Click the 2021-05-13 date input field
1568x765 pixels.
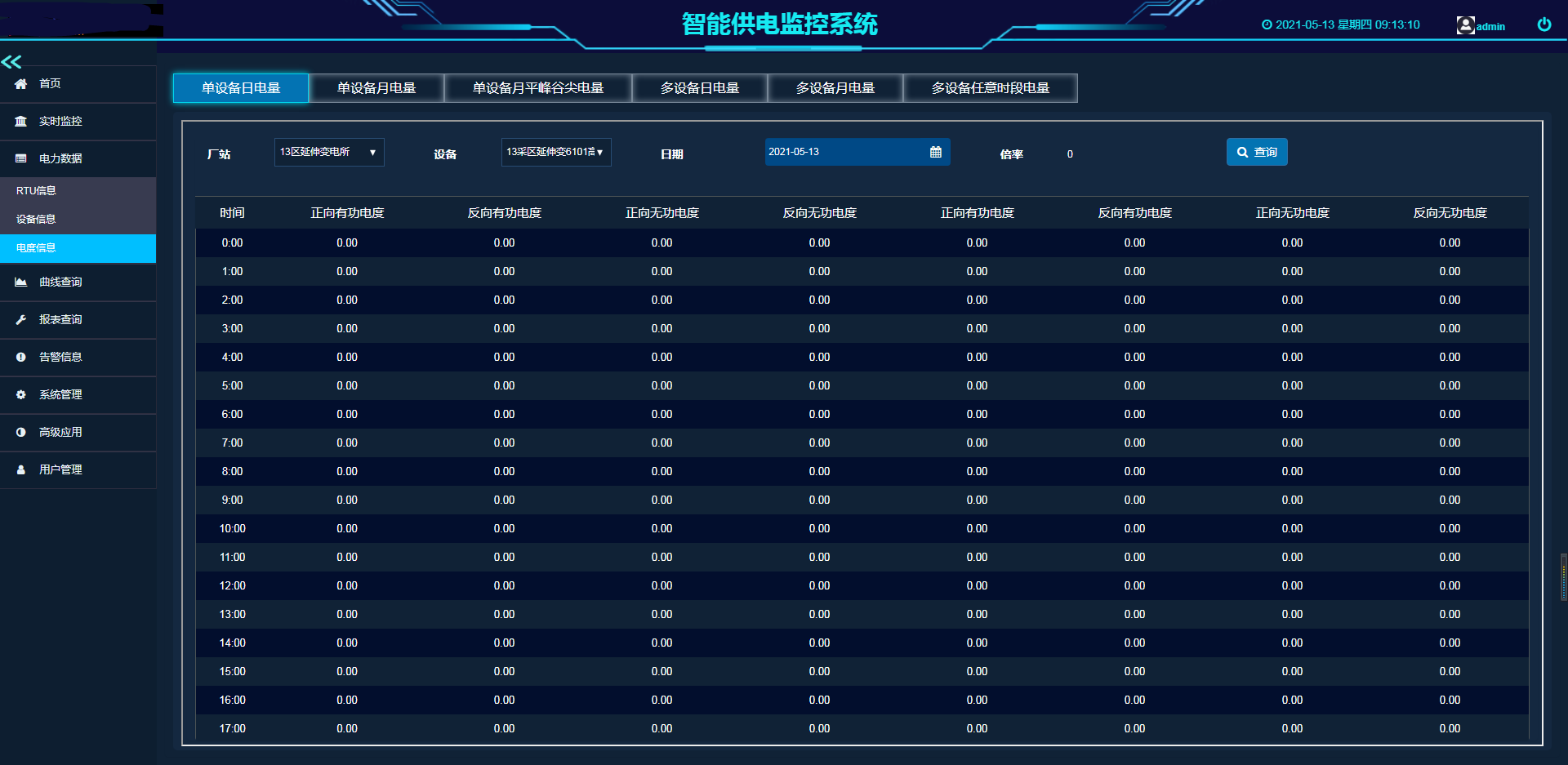coord(841,152)
